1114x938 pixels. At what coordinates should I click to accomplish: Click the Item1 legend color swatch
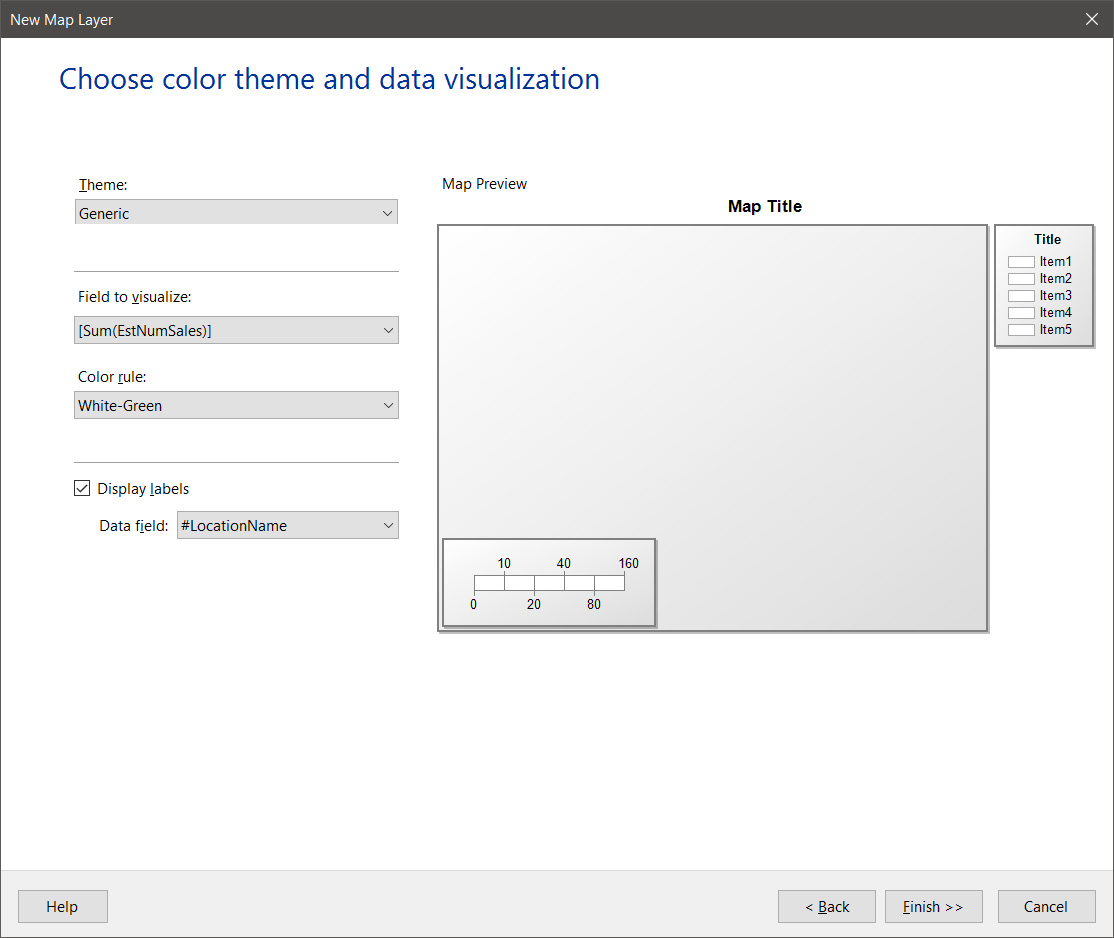pyautogui.click(x=1021, y=262)
